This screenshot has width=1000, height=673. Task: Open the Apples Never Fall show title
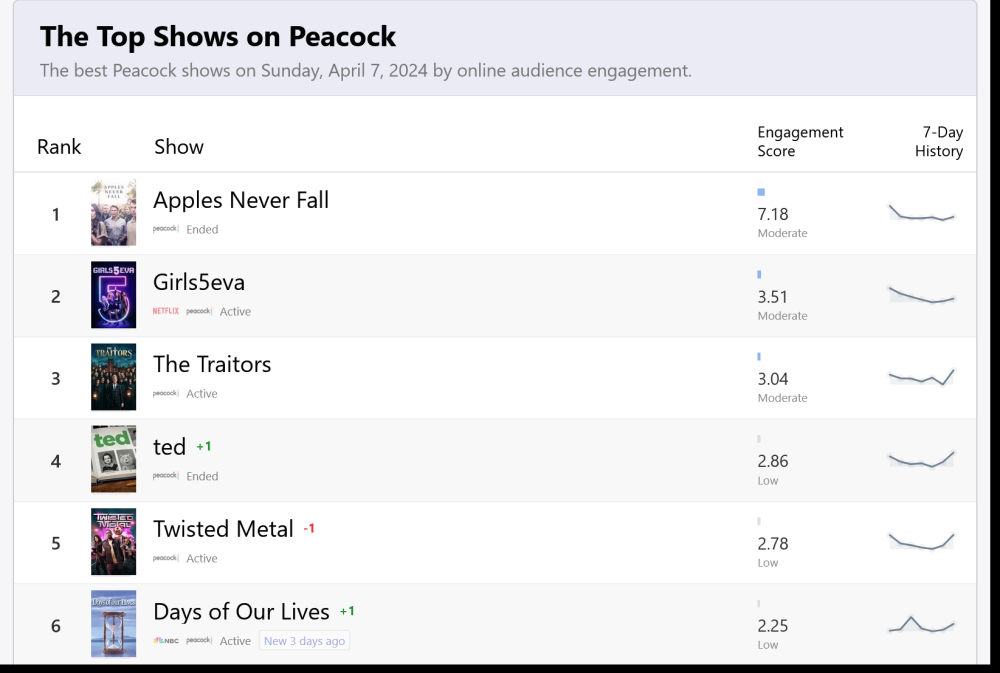[x=241, y=200]
